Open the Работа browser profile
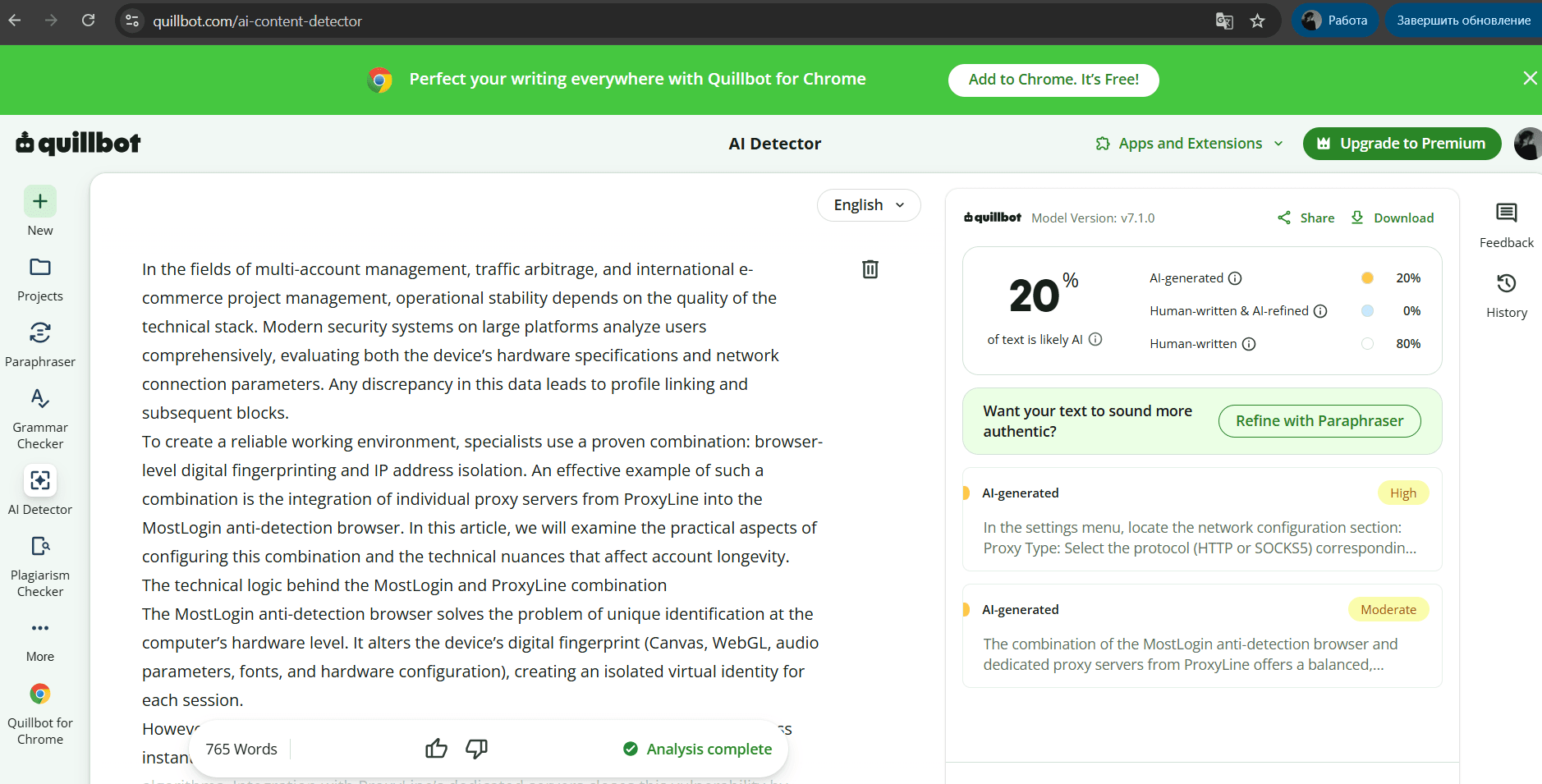1542x784 pixels. pos(1335,21)
